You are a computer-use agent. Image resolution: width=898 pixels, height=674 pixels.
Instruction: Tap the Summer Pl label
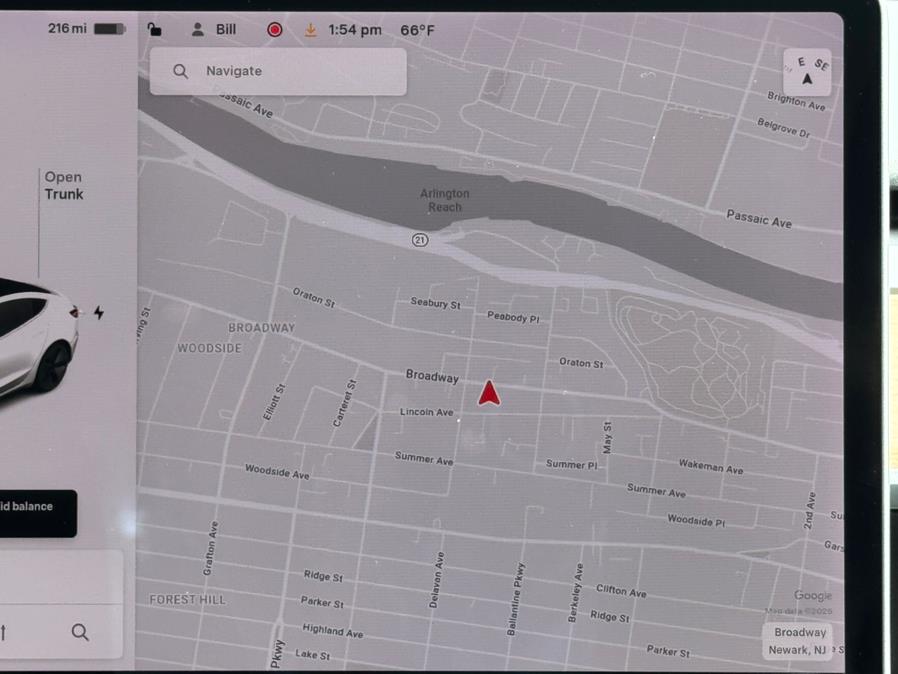572,464
